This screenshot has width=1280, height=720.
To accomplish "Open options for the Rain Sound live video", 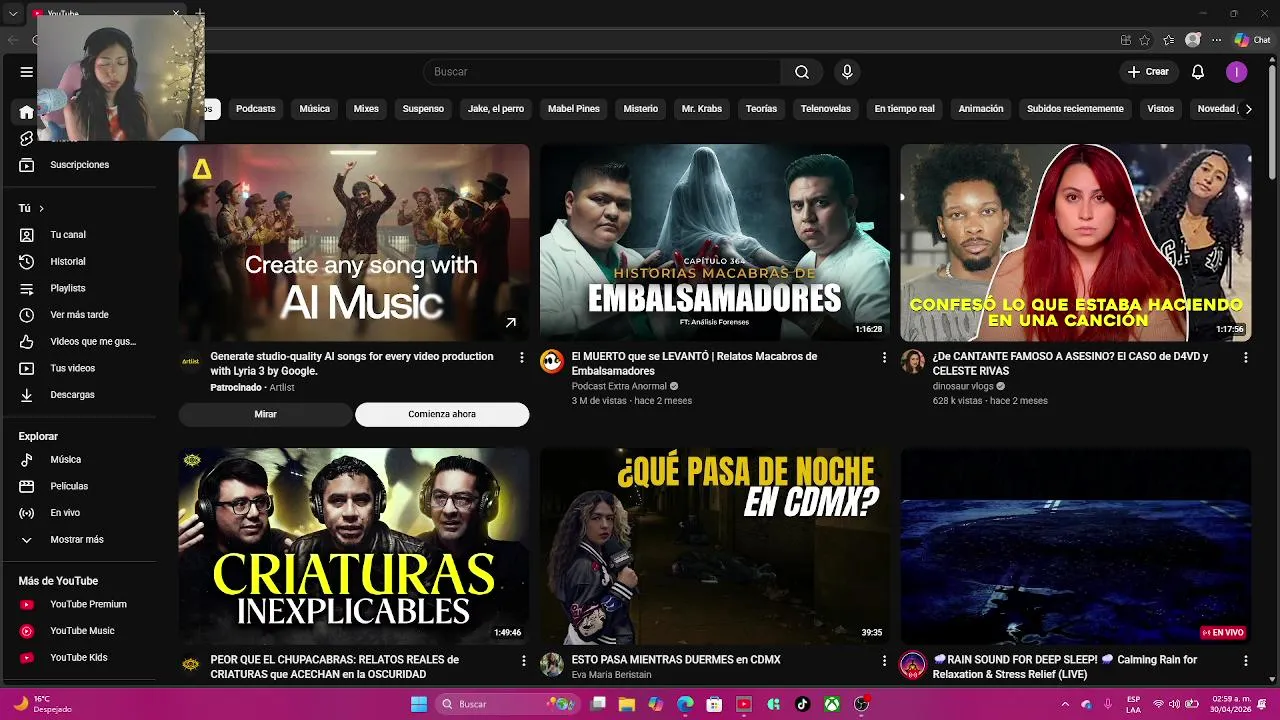I will pyautogui.click(x=1245, y=661).
